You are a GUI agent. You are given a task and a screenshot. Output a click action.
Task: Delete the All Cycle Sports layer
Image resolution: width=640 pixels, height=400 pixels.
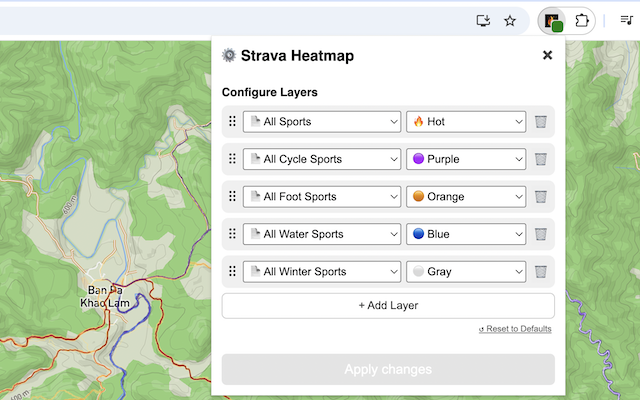point(541,159)
